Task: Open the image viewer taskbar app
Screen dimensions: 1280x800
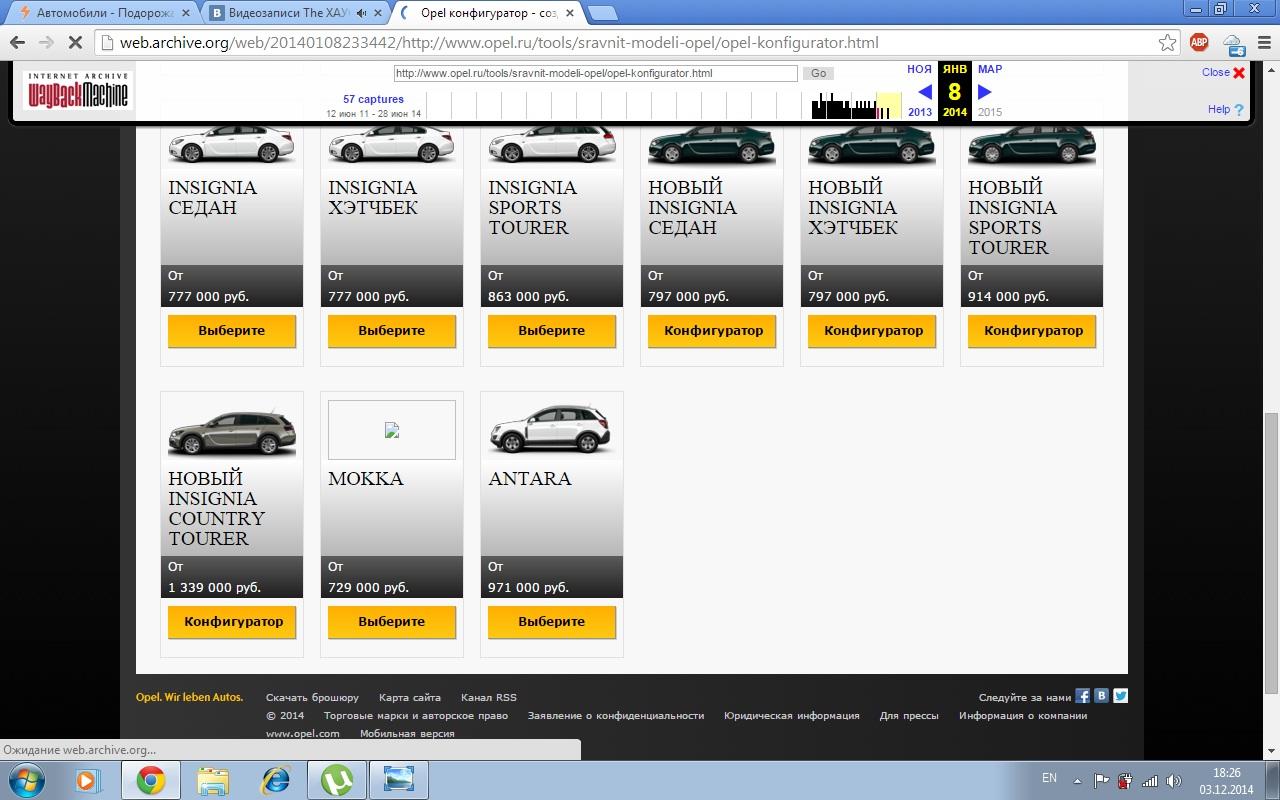Action: click(x=399, y=779)
